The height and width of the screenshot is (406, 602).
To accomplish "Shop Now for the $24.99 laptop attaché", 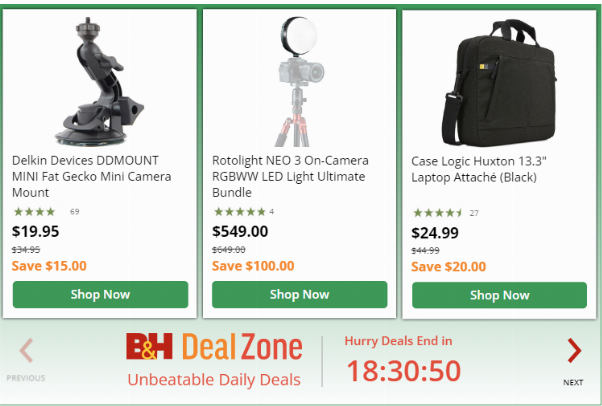I will point(499,295).
